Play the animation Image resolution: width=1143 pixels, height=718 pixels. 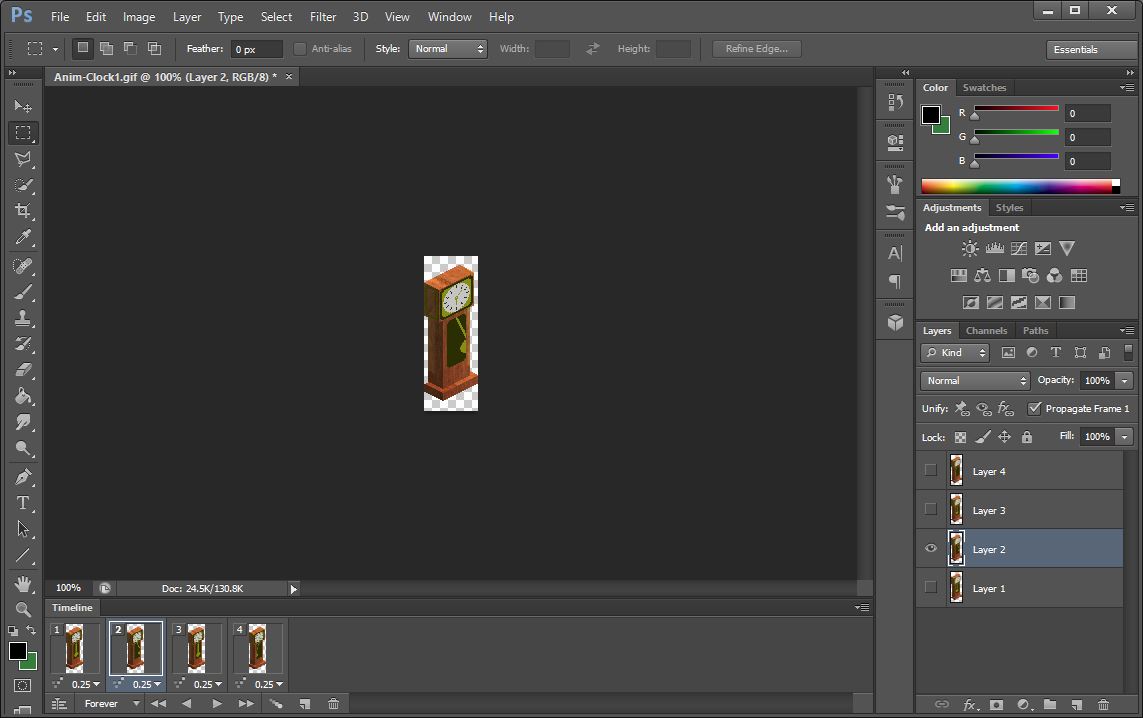coord(216,703)
